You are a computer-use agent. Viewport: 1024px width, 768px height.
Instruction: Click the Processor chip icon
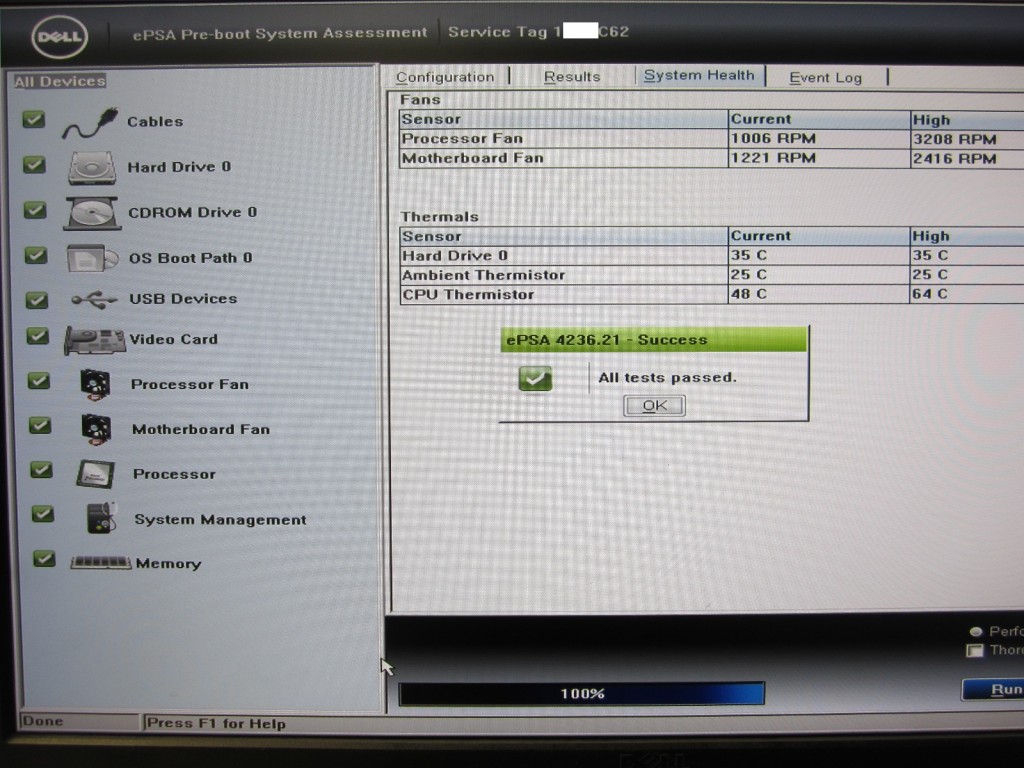pyautogui.click(x=95, y=474)
